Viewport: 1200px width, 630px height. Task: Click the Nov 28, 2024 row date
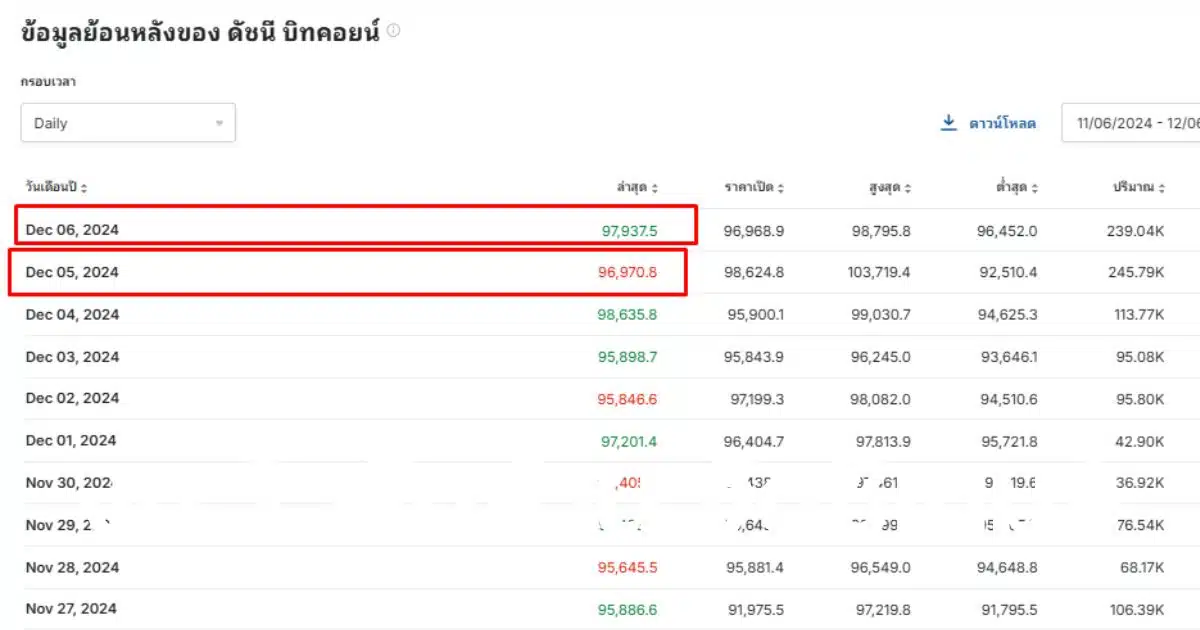(72, 567)
